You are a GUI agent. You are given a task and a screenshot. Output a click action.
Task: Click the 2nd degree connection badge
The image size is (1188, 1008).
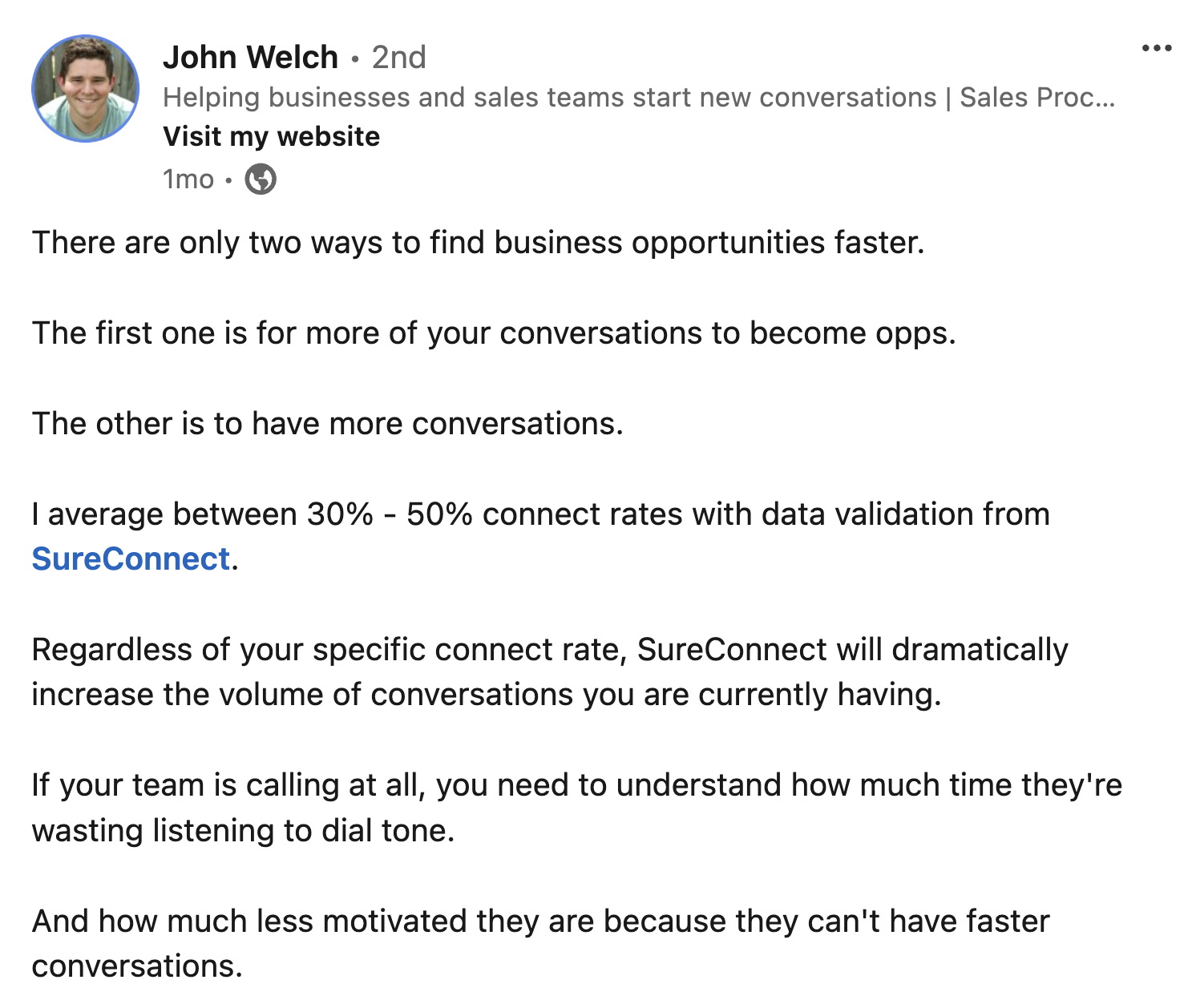tap(398, 58)
